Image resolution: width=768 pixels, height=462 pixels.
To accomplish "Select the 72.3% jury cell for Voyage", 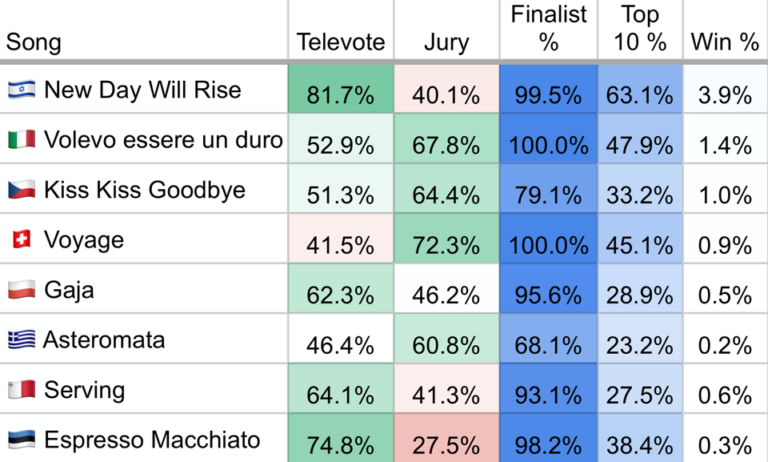I will (x=446, y=239).
